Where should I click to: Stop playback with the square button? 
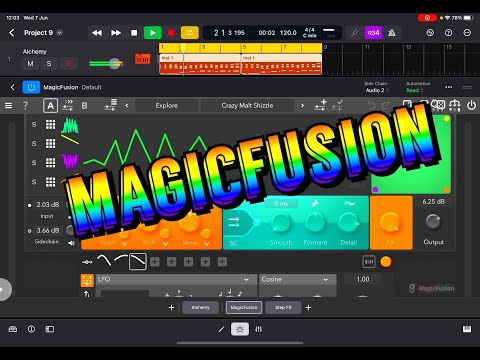[x=134, y=33]
